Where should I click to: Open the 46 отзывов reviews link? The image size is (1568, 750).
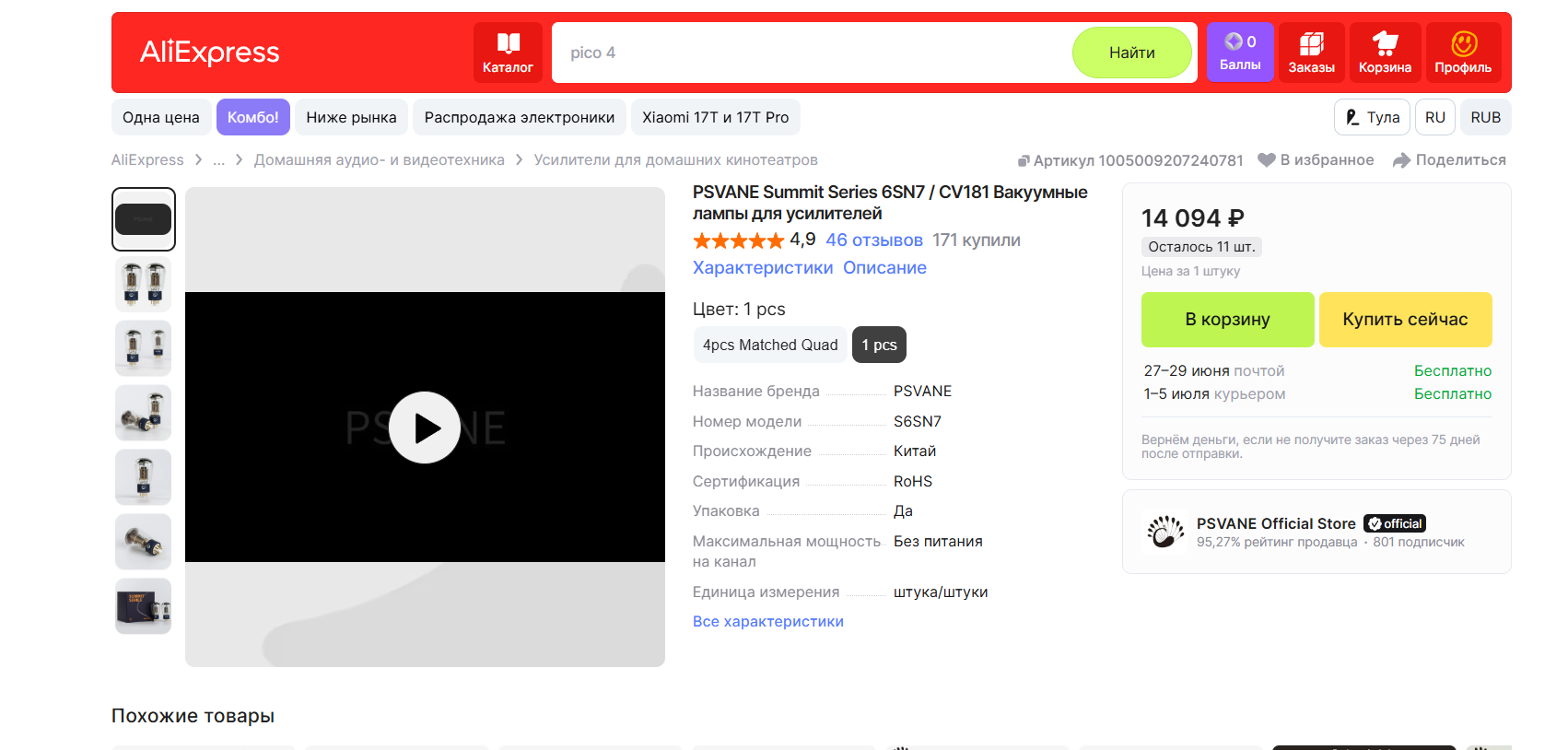(874, 240)
